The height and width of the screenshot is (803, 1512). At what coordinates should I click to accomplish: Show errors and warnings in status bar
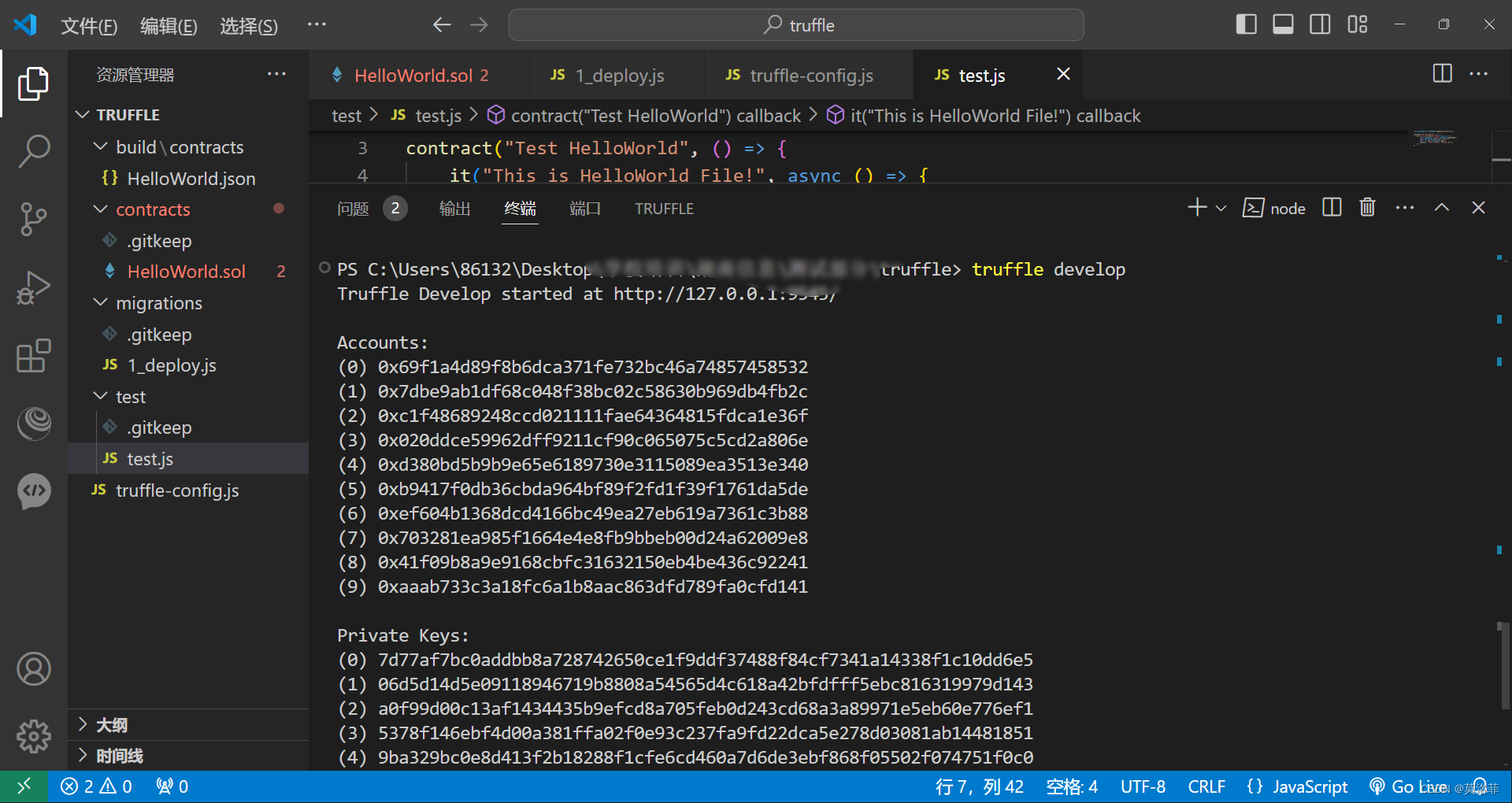pos(96,786)
